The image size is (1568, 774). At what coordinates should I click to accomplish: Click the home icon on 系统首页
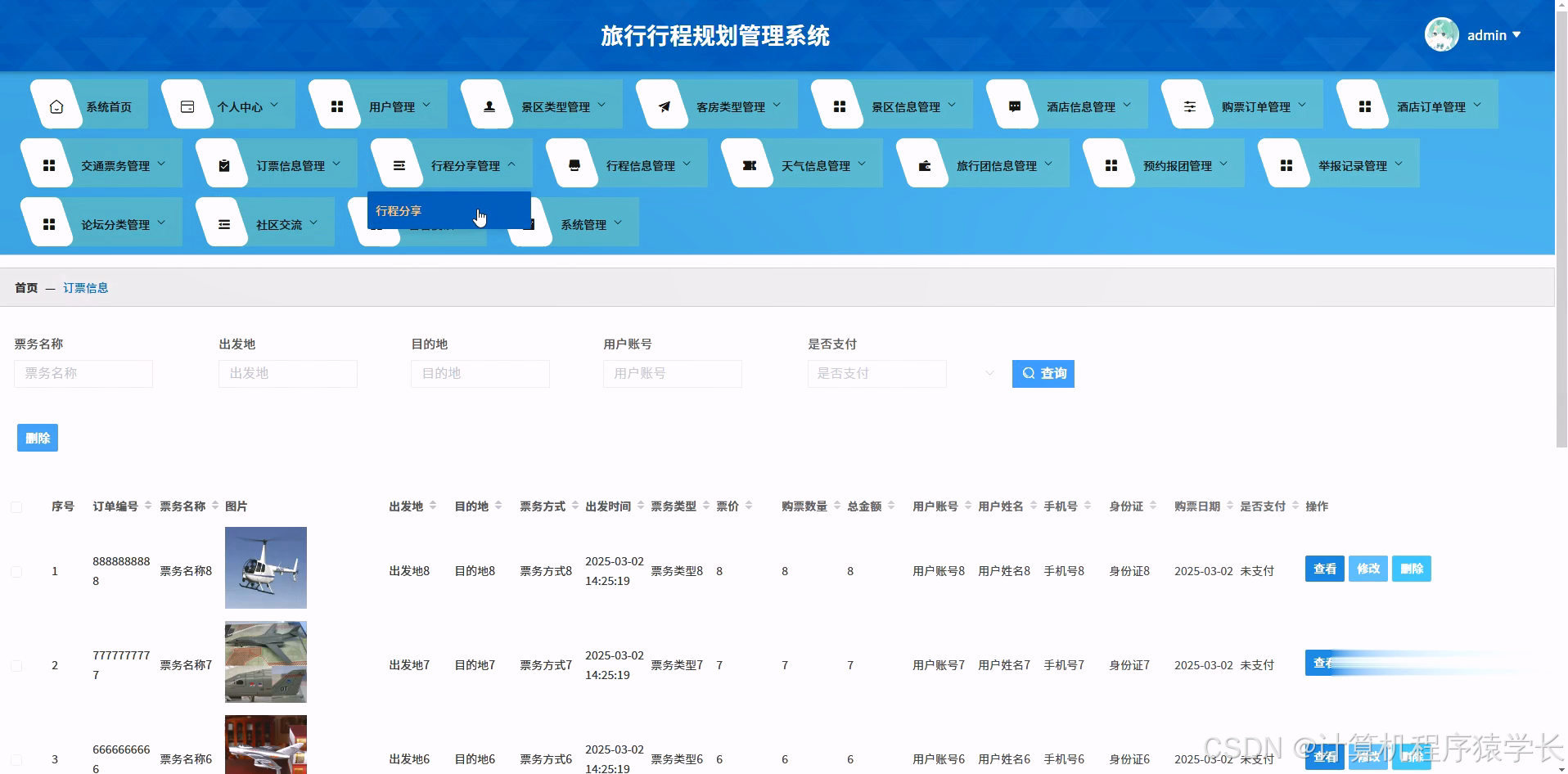[x=56, y=105]
